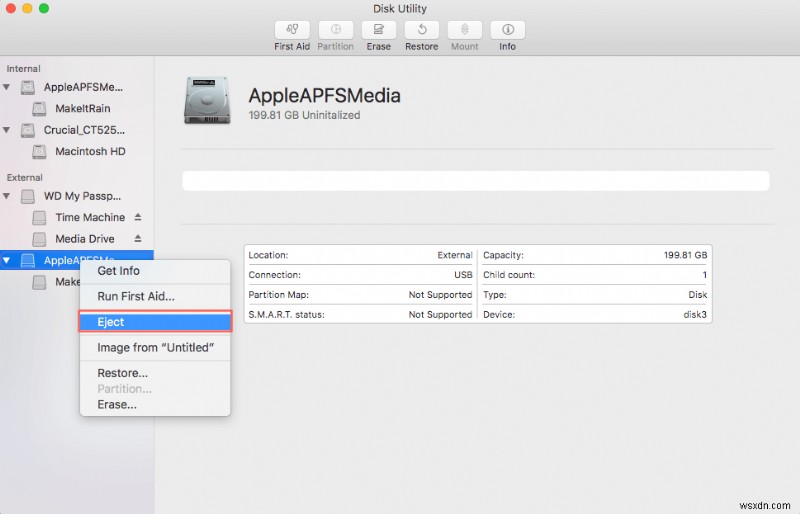Image resolution: width=800 pixels, height=514 pixels.
Task: Select Eject in the context menu
Action: 155,322
